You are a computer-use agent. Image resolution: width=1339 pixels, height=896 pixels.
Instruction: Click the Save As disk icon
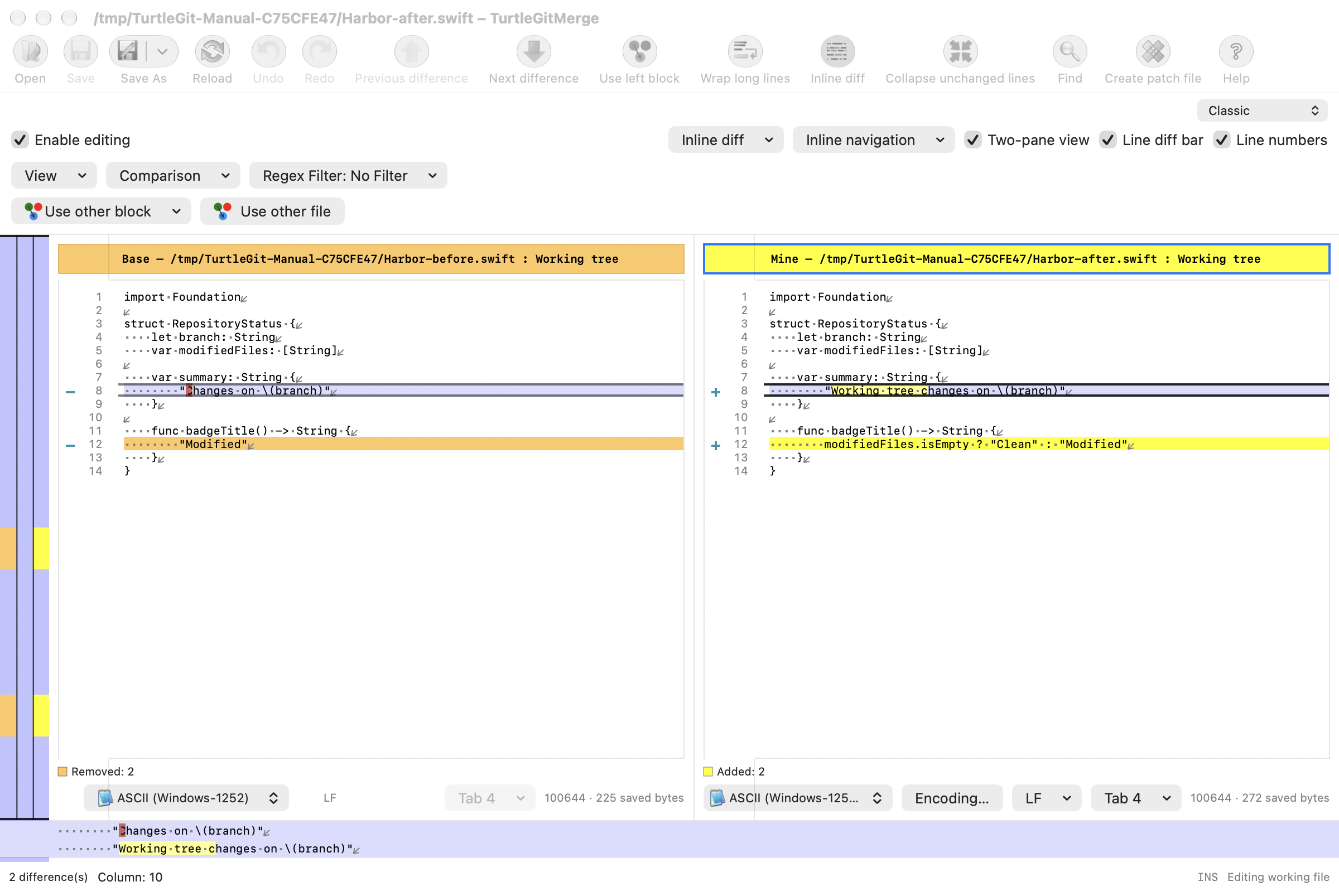pos(127,51)
